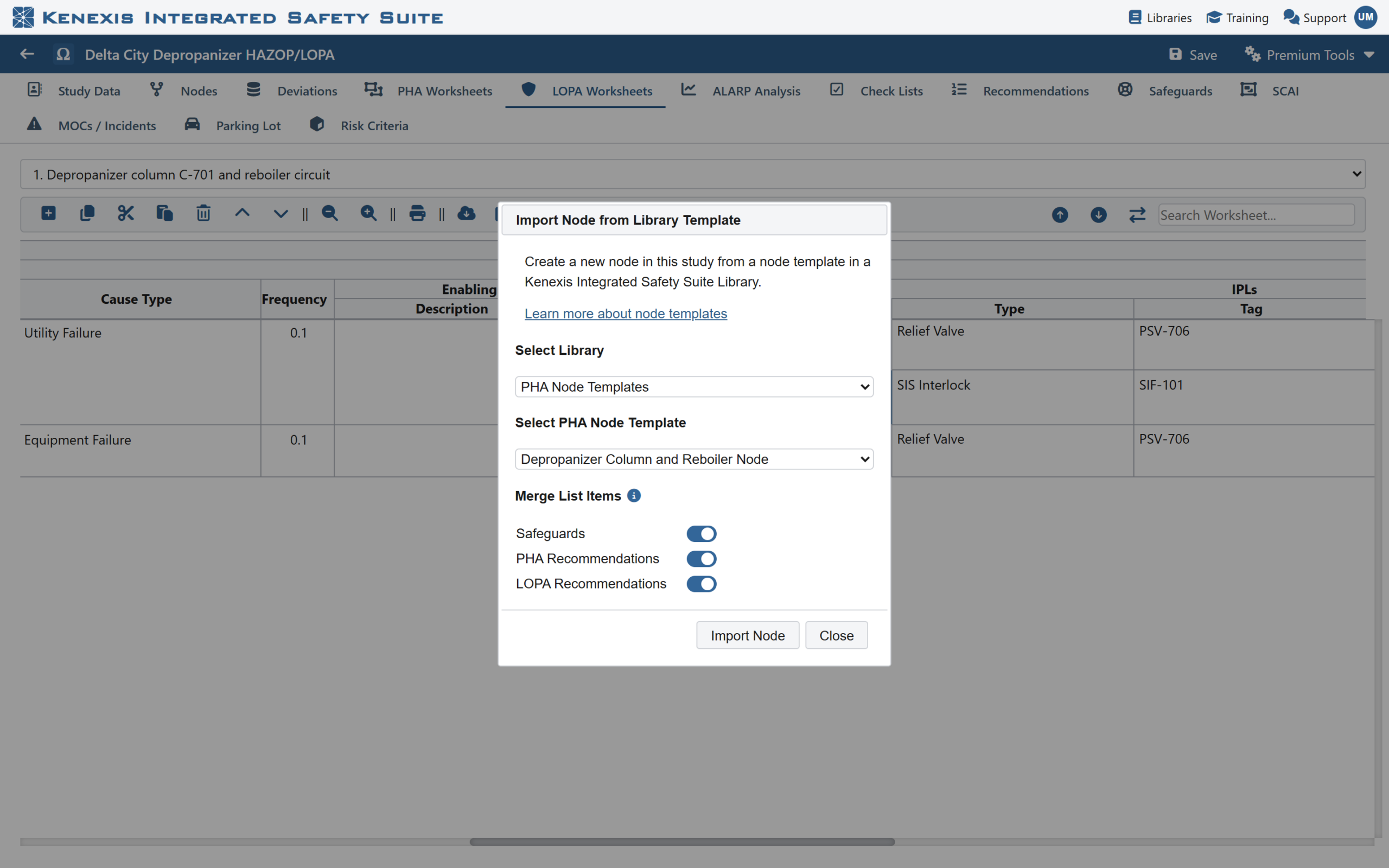Viewport: 1389px width, 868px height.
Task: Select the LOPA Worksheets tab
Action: 586,91
